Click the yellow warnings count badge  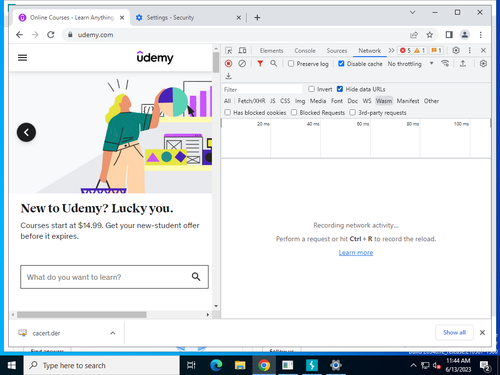(420, 50)
